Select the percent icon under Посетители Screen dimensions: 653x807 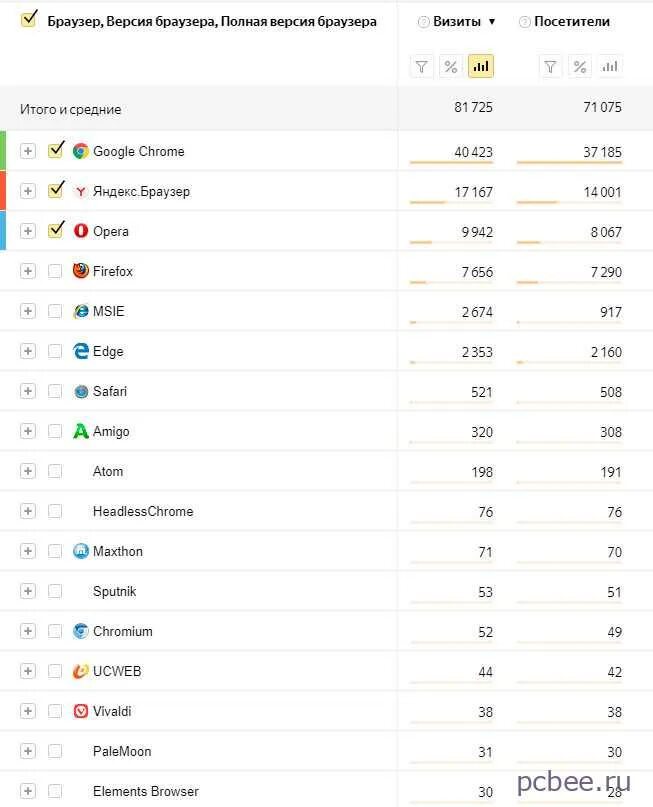coord(580,67)
